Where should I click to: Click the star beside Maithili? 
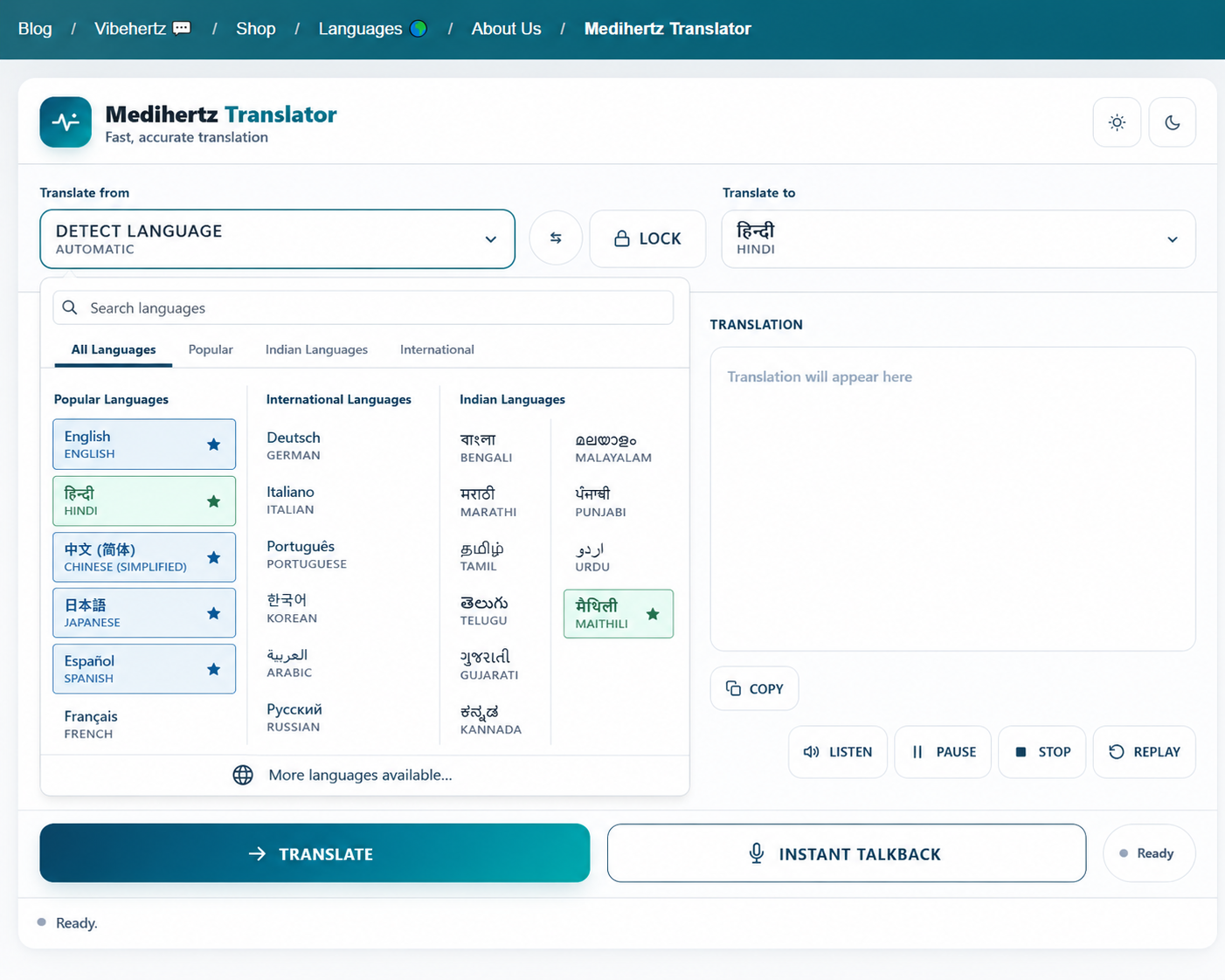[x=653, y=614]
